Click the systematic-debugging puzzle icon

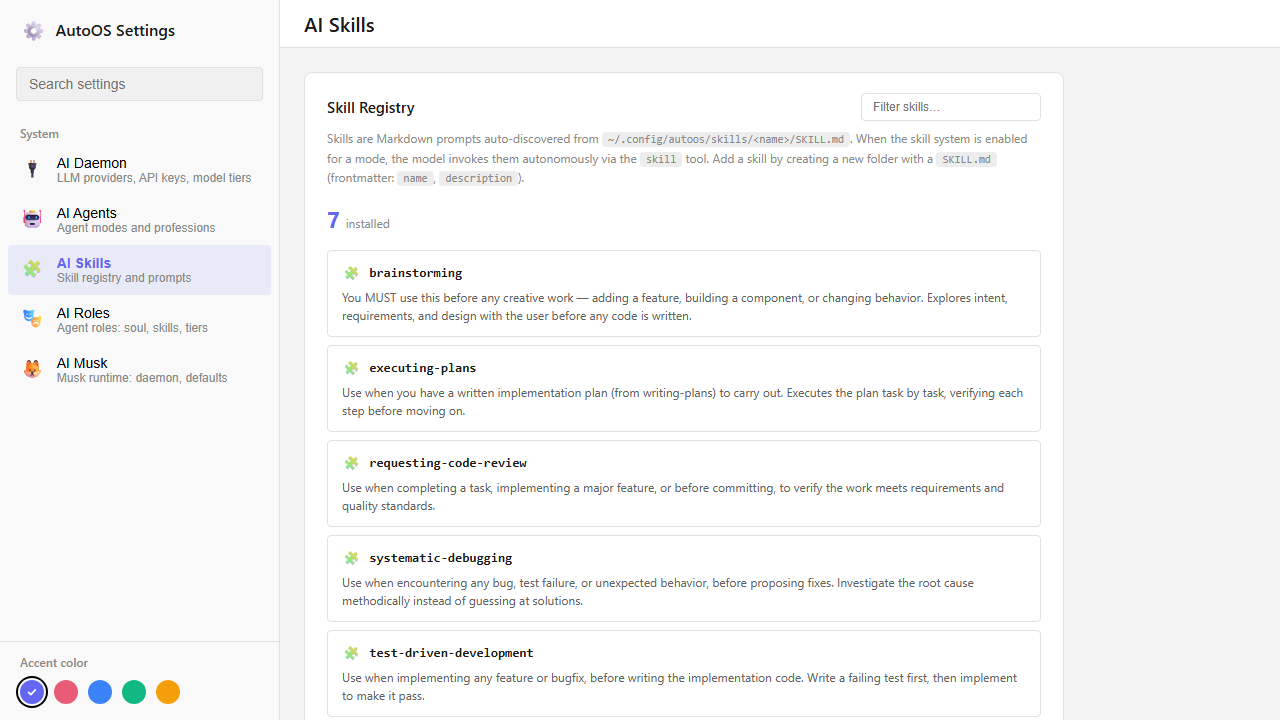351,558
